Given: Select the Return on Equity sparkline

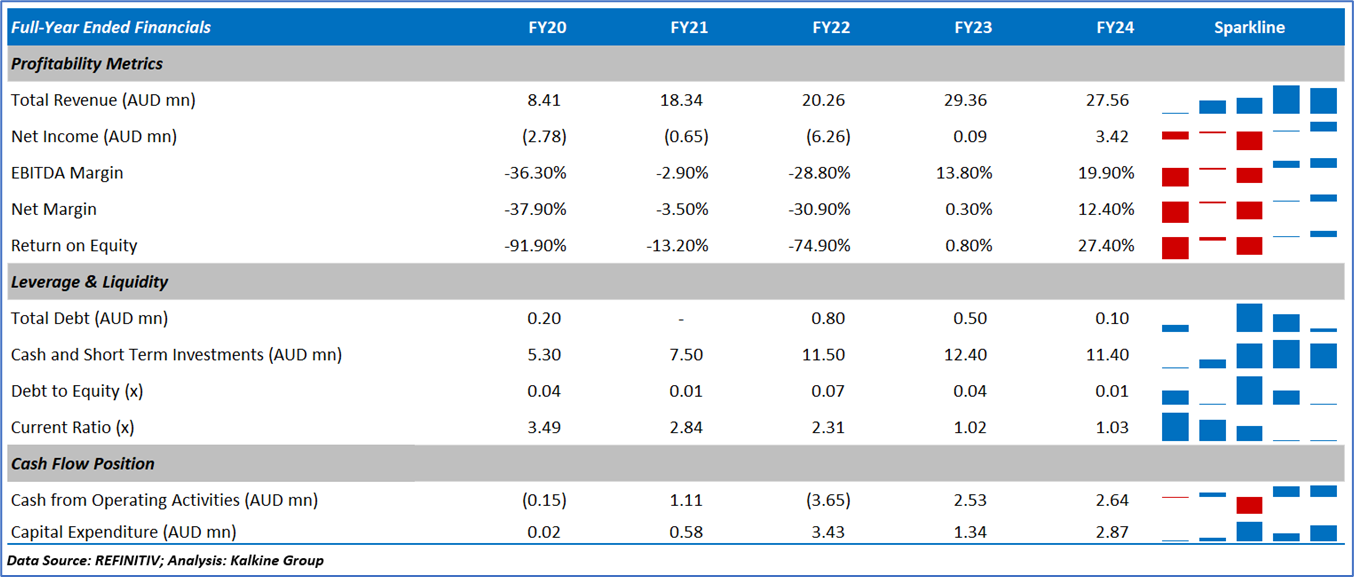Looking at the screenshot, I should point(1249,246).
